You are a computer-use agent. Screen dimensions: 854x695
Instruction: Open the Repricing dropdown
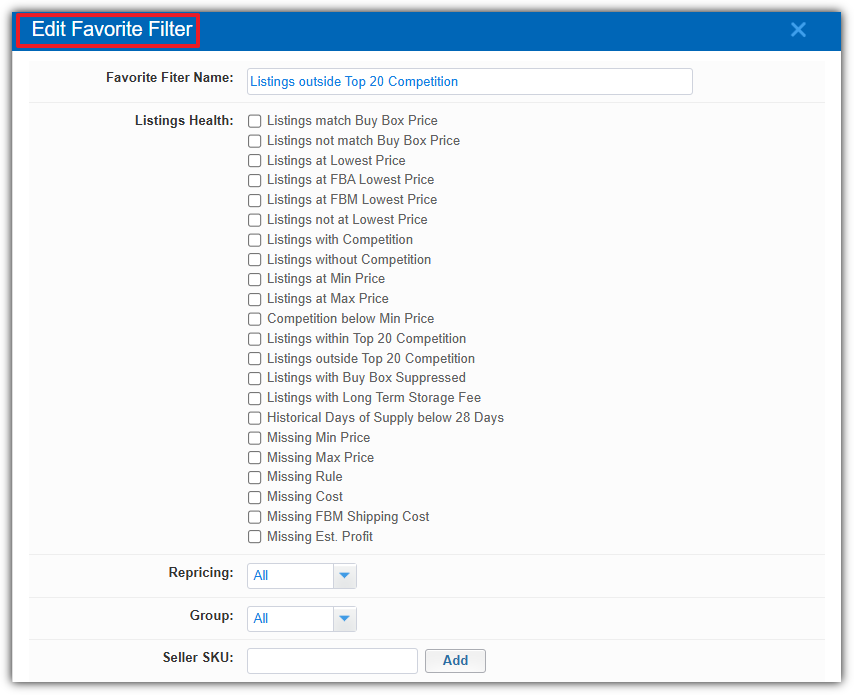(x=302, y=576)
